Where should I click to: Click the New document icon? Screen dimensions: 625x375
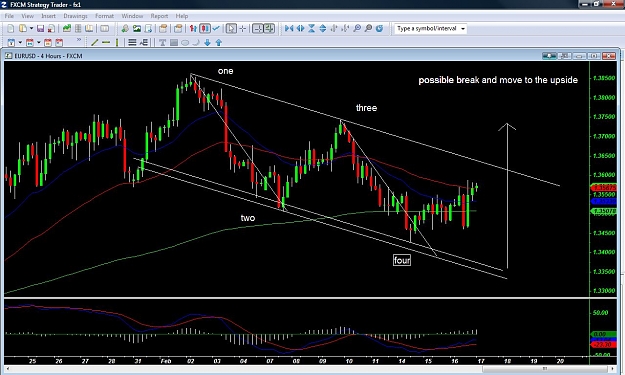(x=11, y=28)
